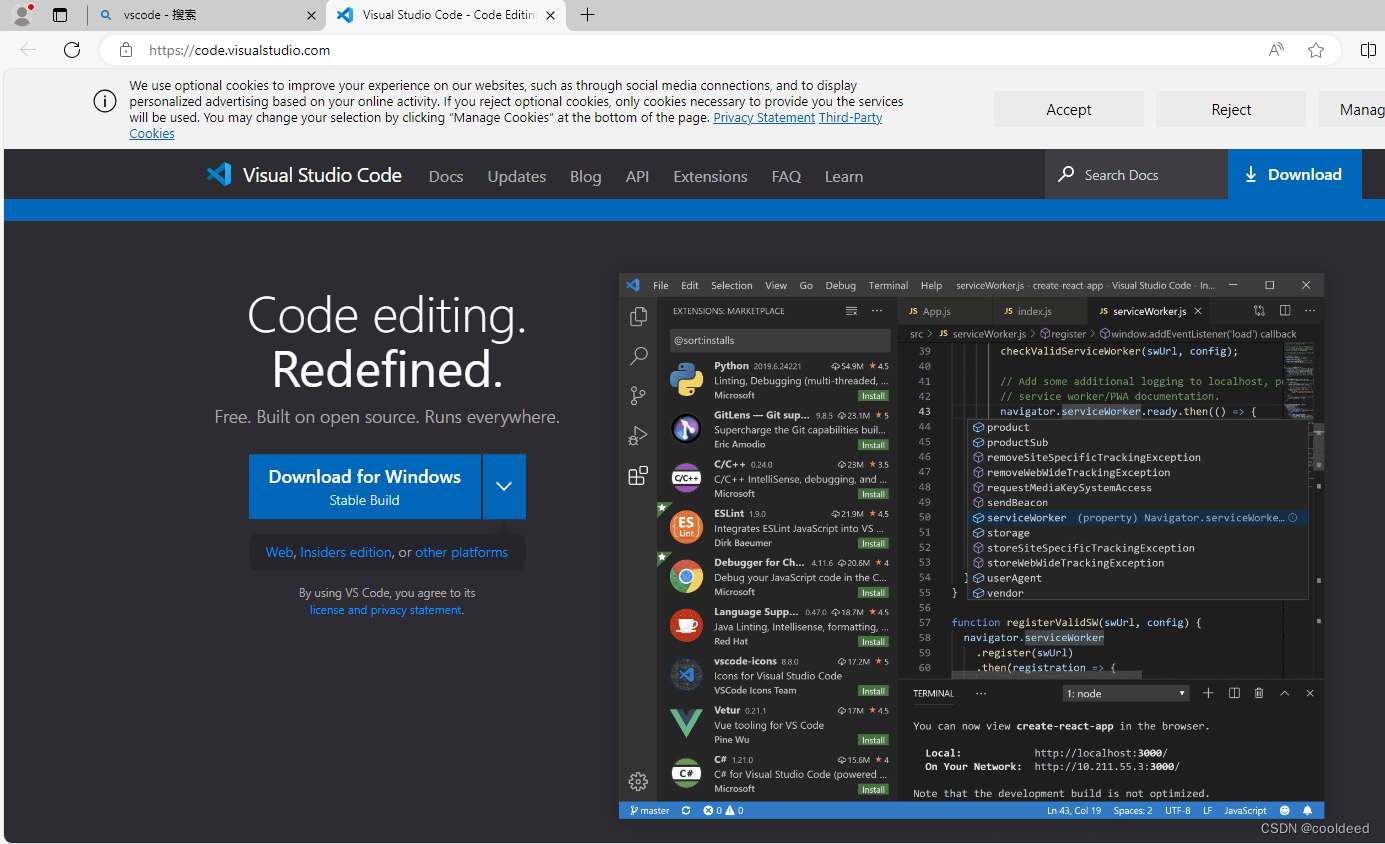Image resolution: width=1385 pixels, height=844 pixels.
Task: Click the site lock icon in address bar
Action: point(126,50)
